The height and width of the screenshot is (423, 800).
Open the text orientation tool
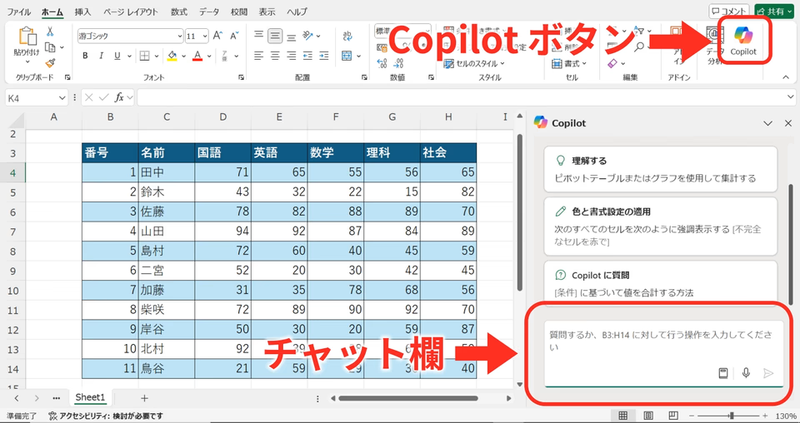click(308, 36)
